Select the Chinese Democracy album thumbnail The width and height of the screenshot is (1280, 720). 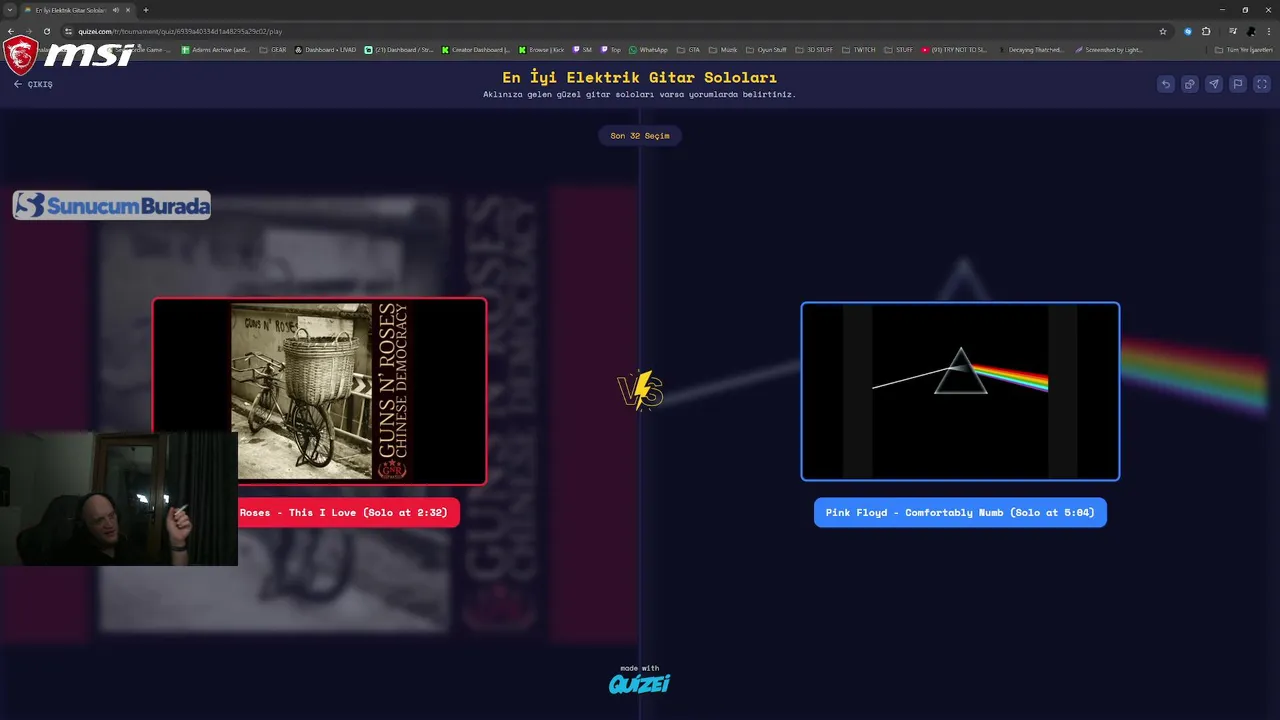point(320,391)
